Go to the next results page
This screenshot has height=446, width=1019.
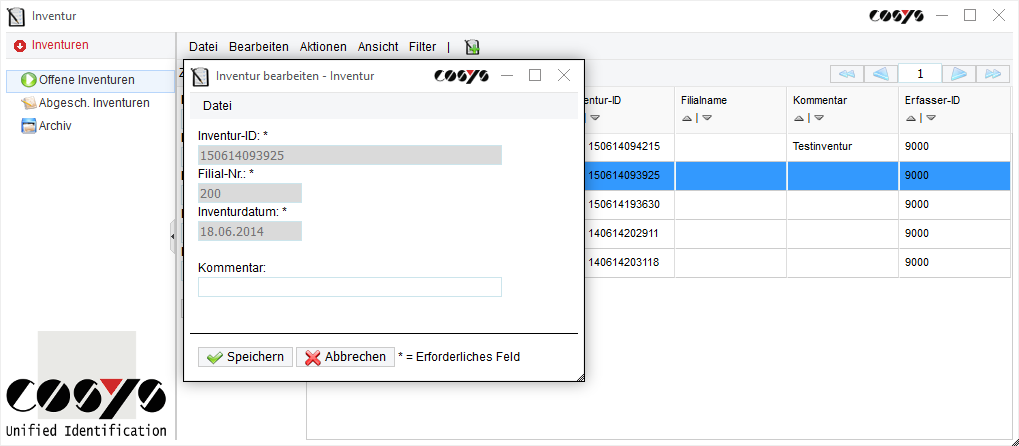pos(958,74)
